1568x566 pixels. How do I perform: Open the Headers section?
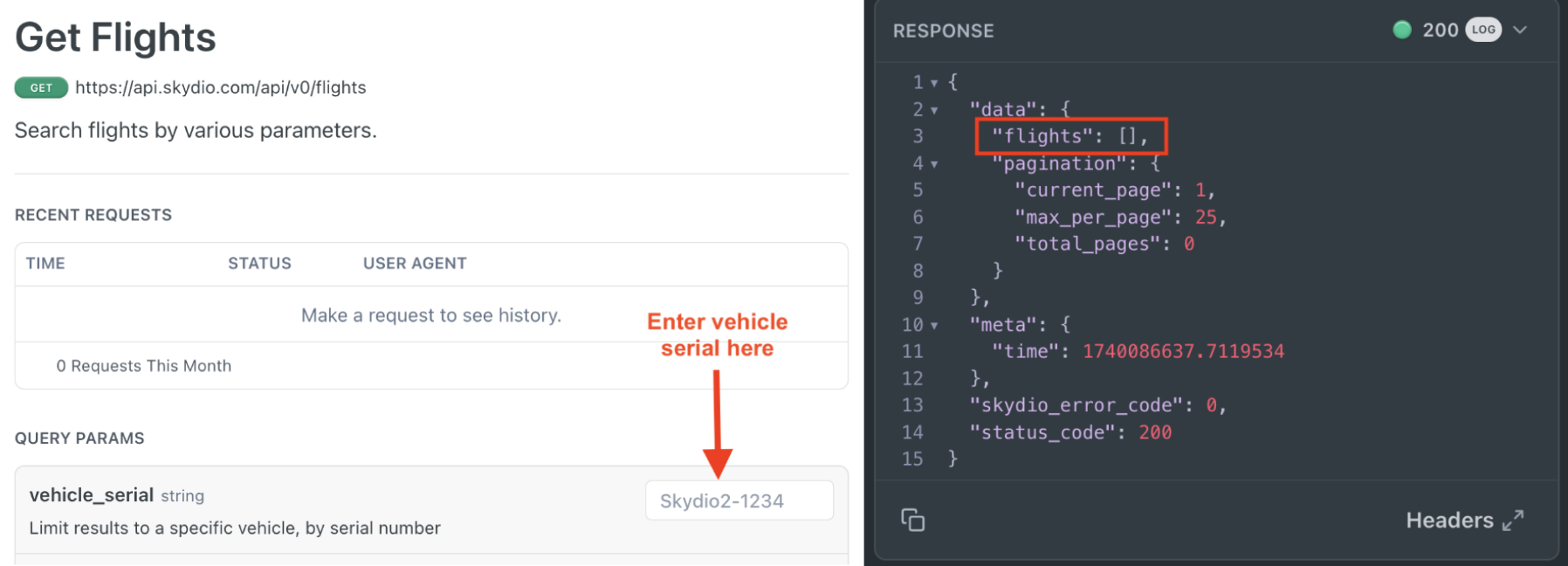pyautogui.click(x=1449, y=521)
